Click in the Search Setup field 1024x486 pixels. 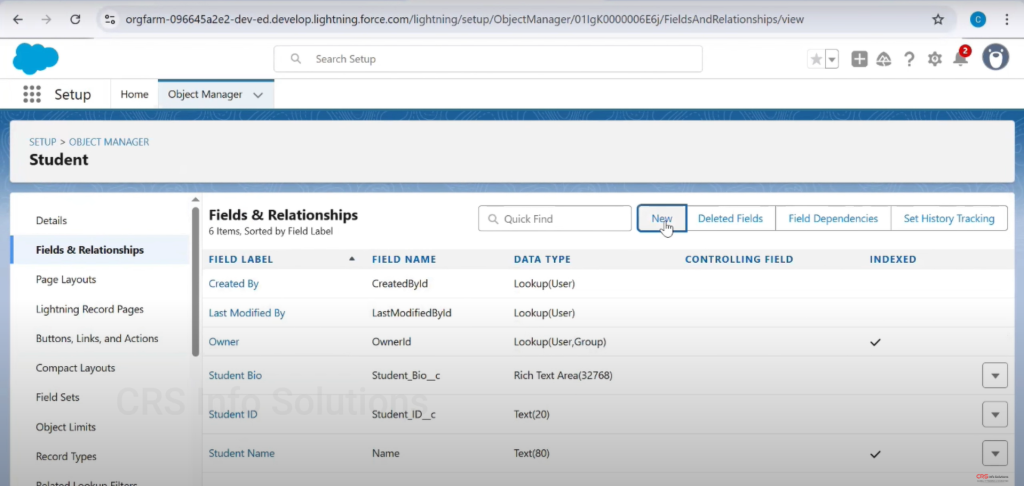click(488, 59)
